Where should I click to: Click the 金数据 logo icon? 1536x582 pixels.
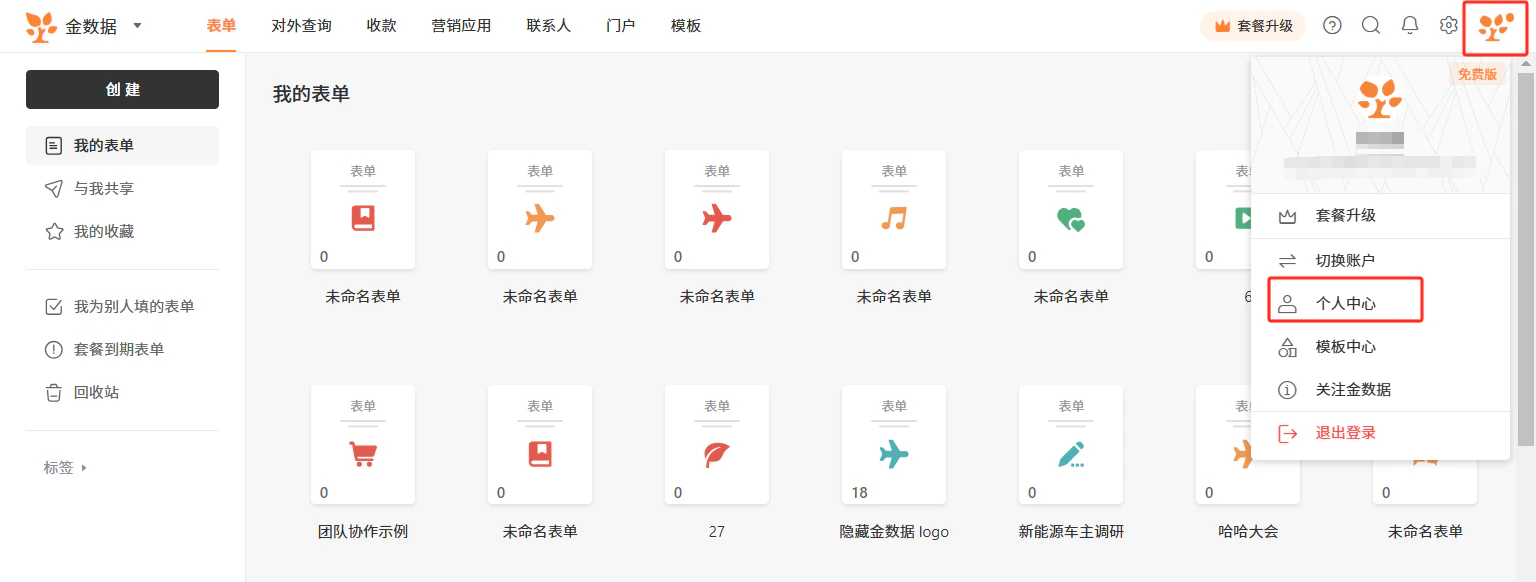42,26
